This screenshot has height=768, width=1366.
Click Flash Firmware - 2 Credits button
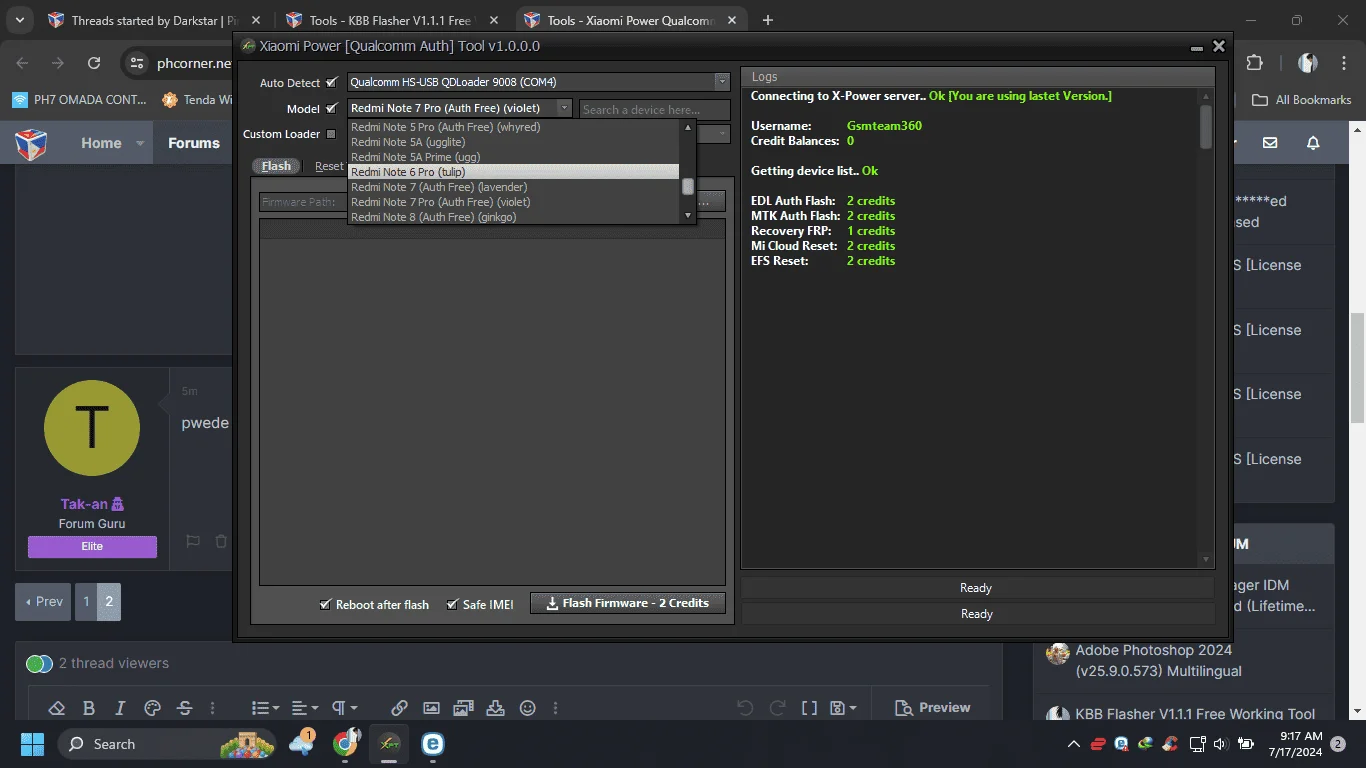(627, 603)
